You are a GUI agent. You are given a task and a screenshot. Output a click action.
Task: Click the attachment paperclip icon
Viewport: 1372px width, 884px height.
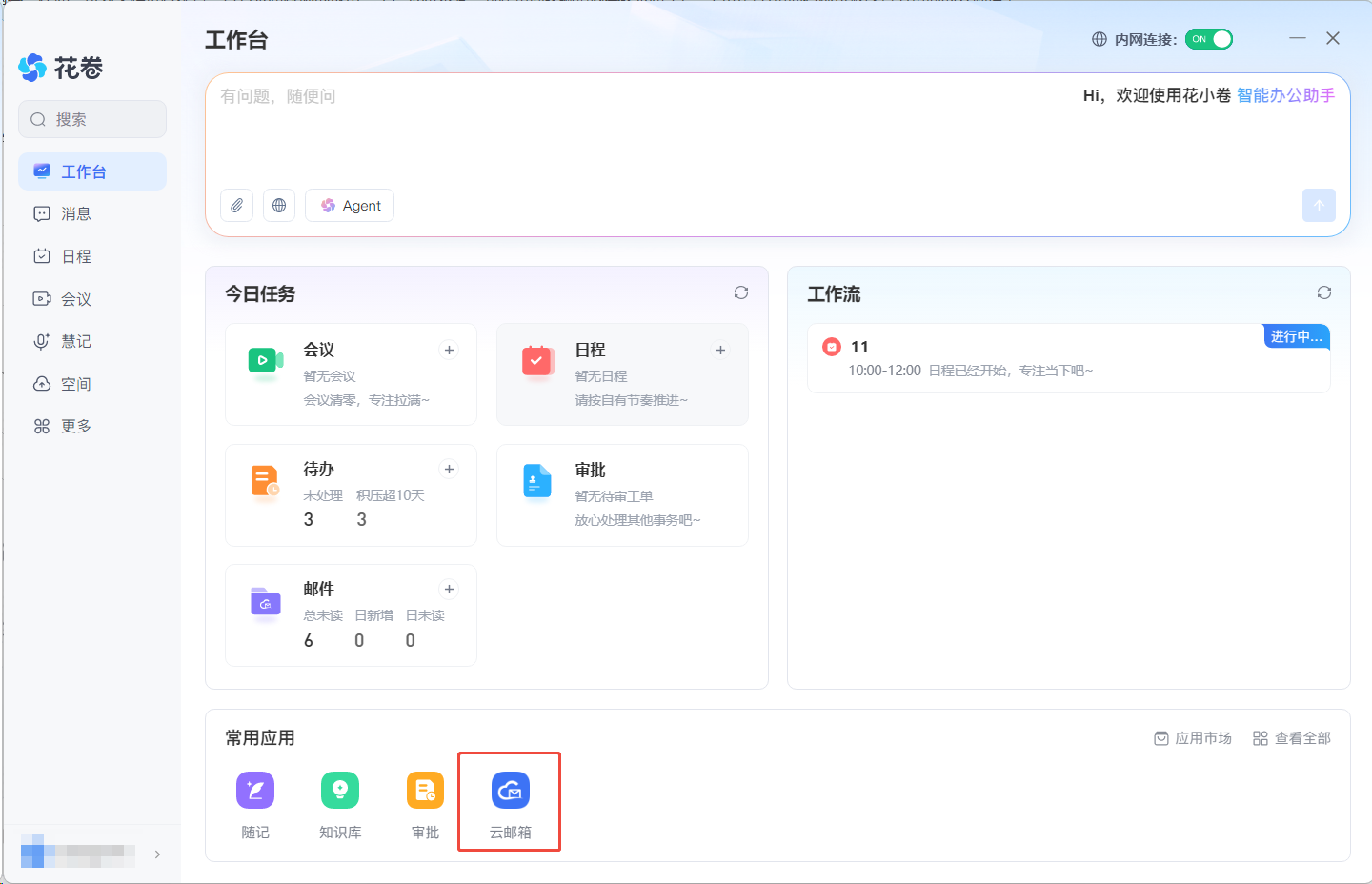[236, 206]
